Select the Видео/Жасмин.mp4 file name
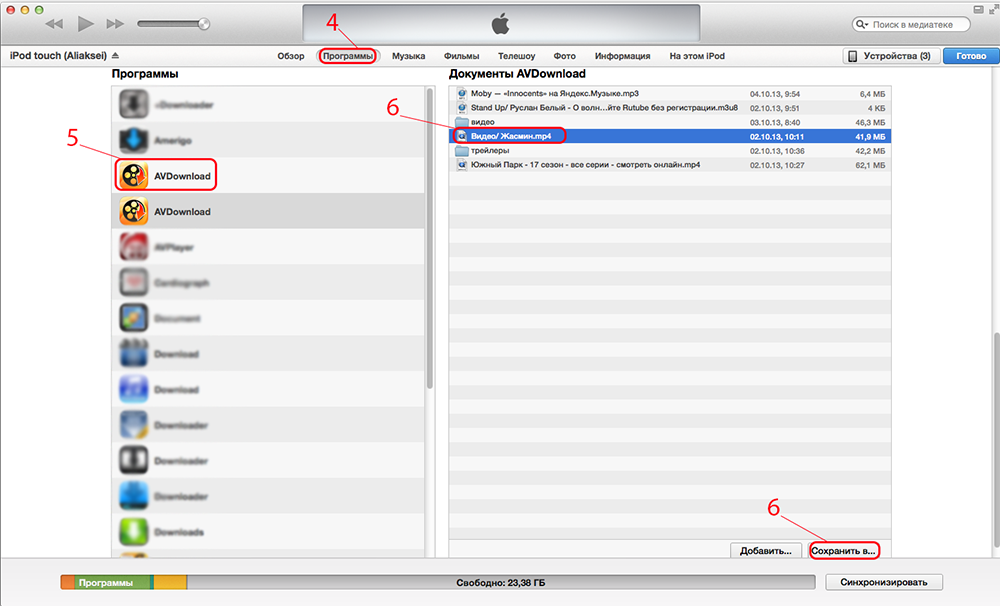1000x606 pixels. pyautogui.click(x=511, y=137)
